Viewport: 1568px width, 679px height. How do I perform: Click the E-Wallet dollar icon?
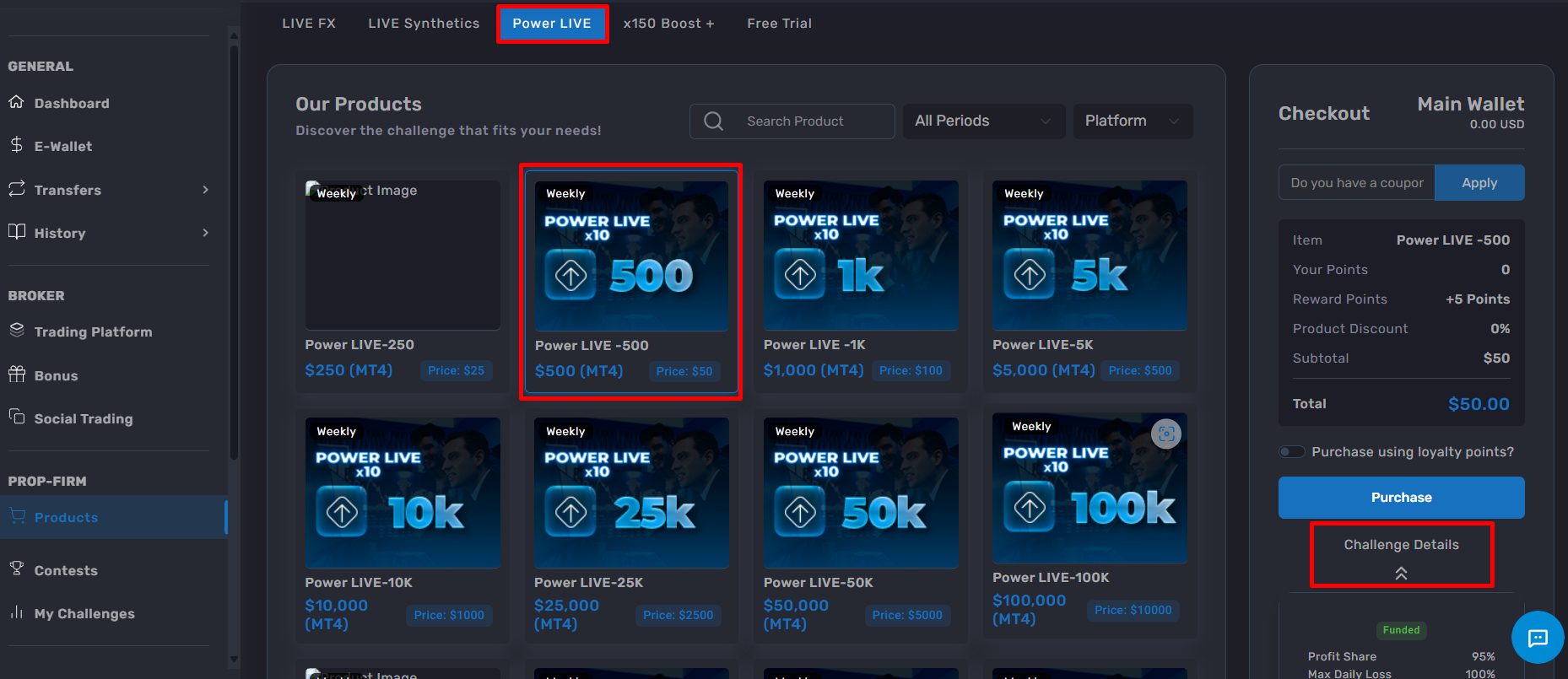point(16,145)
